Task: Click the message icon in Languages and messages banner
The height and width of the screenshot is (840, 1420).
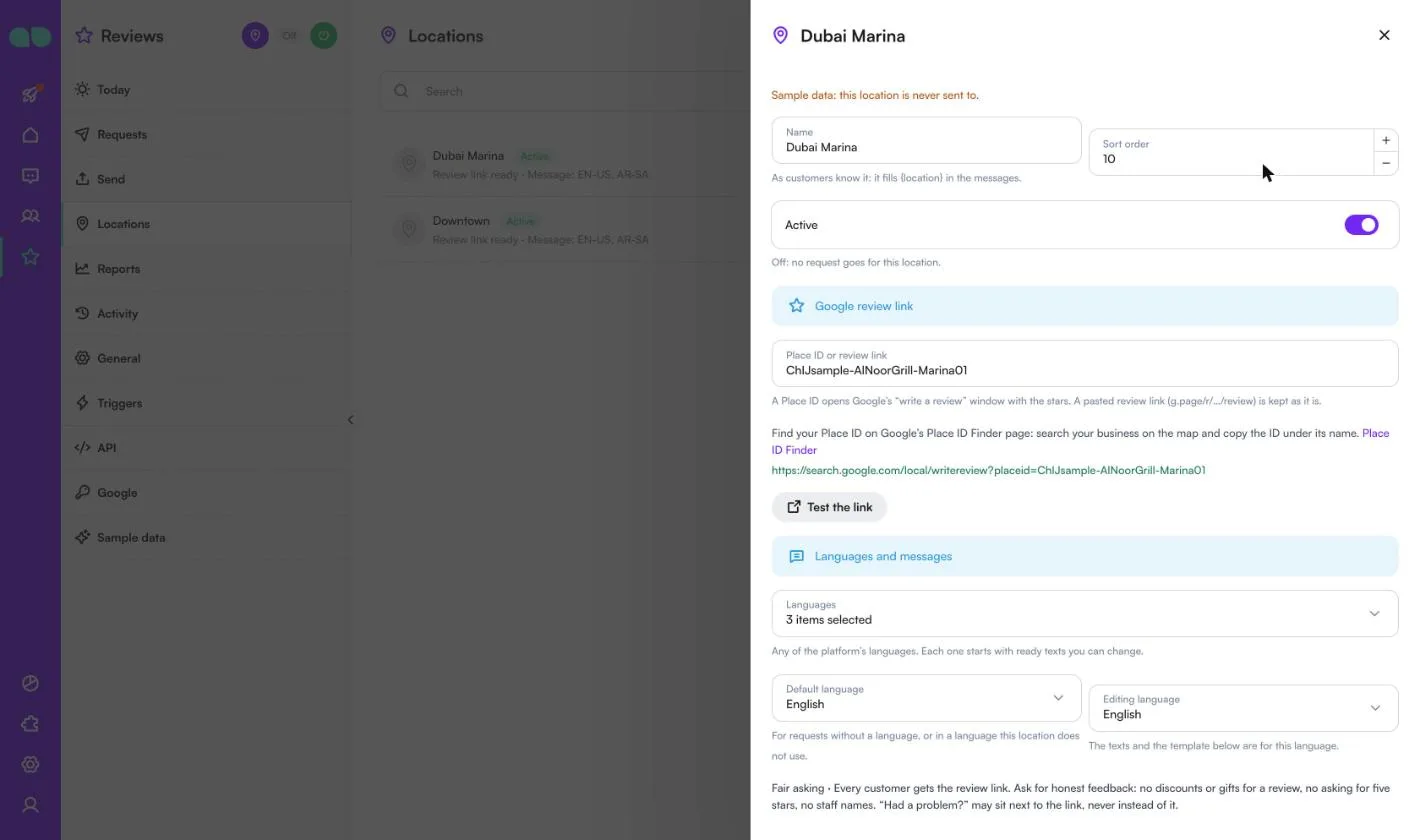Action: tap(796, 556)
